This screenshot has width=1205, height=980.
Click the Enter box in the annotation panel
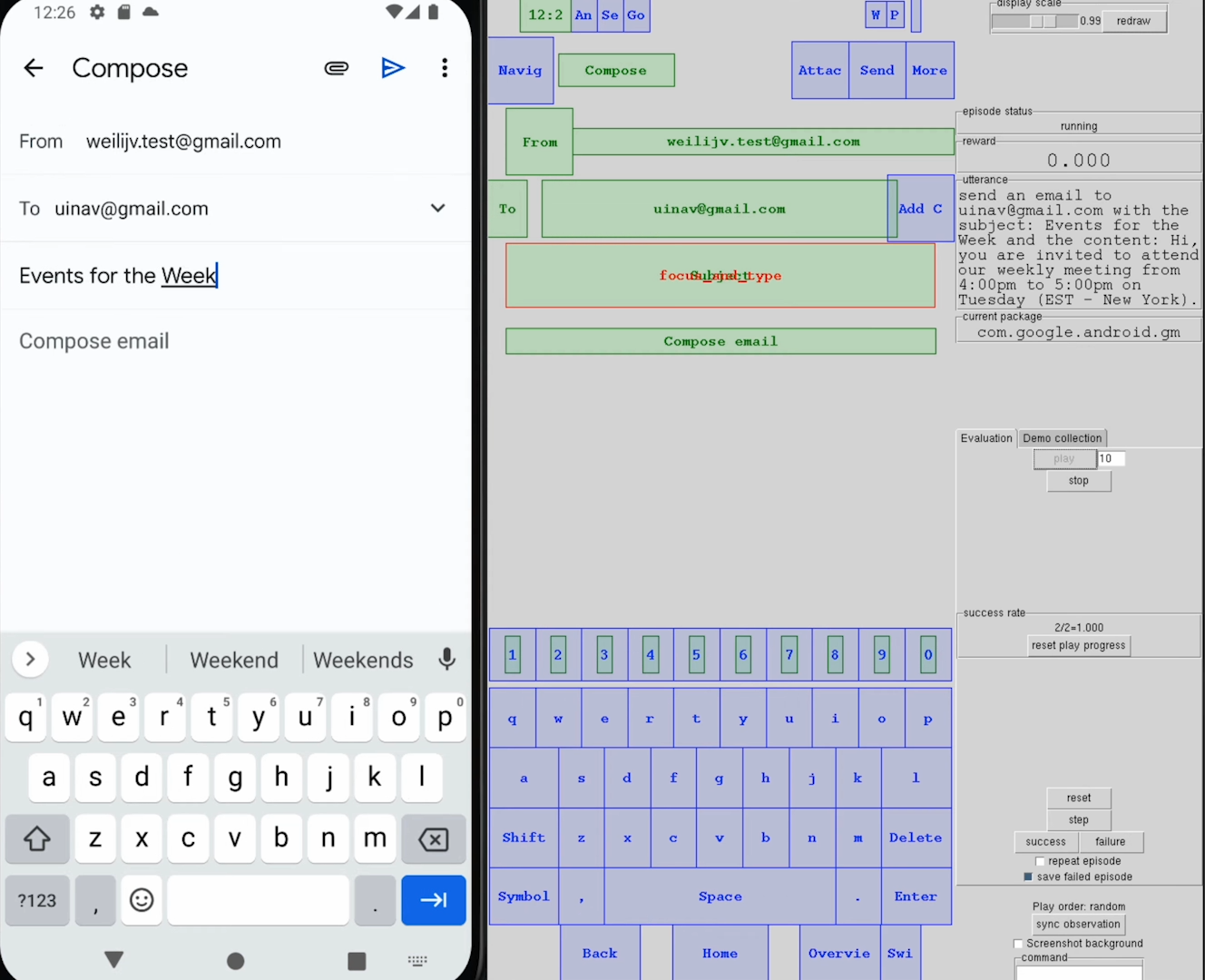pos(916,897)
